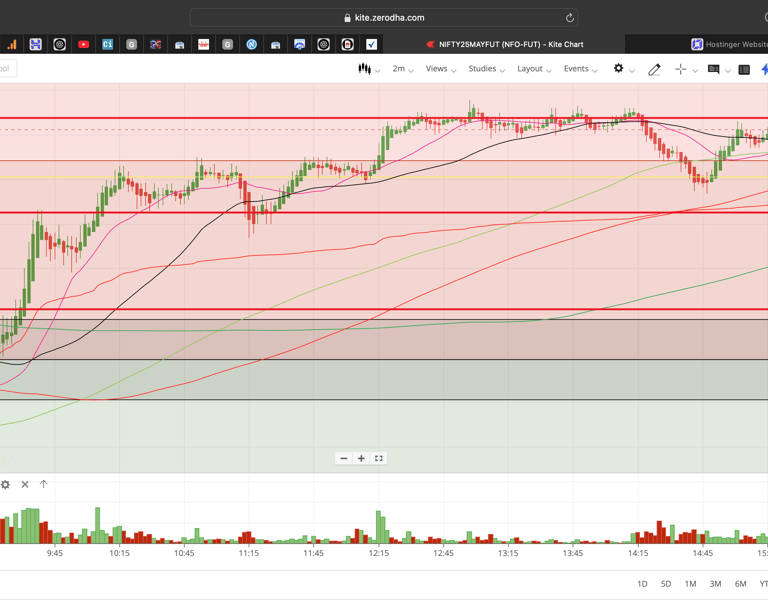The width and height of the screenshot is (768, 600).
Task: Click the dashed red price line
Action: click(x=384, y=130)
